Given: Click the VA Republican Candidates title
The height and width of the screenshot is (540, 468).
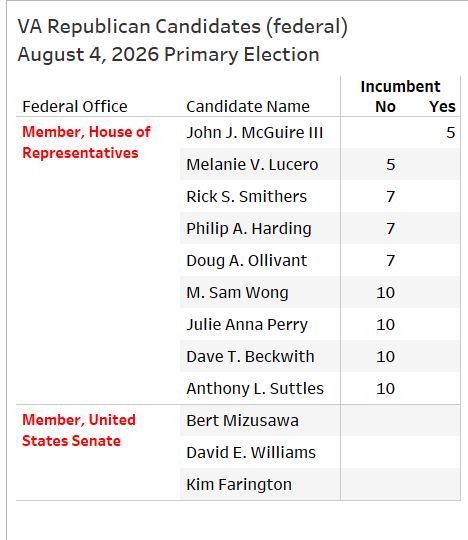Looking at the screenshot, I should (x=183, y=27).
